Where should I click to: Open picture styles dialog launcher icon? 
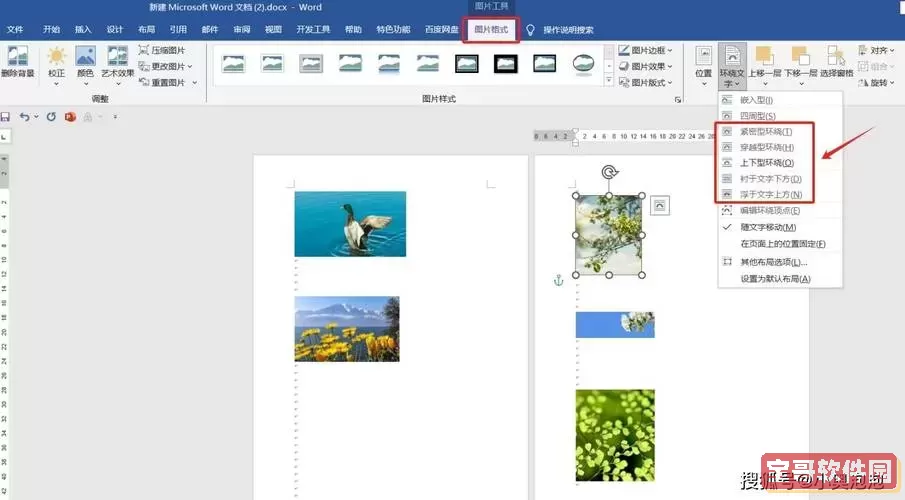678,100
